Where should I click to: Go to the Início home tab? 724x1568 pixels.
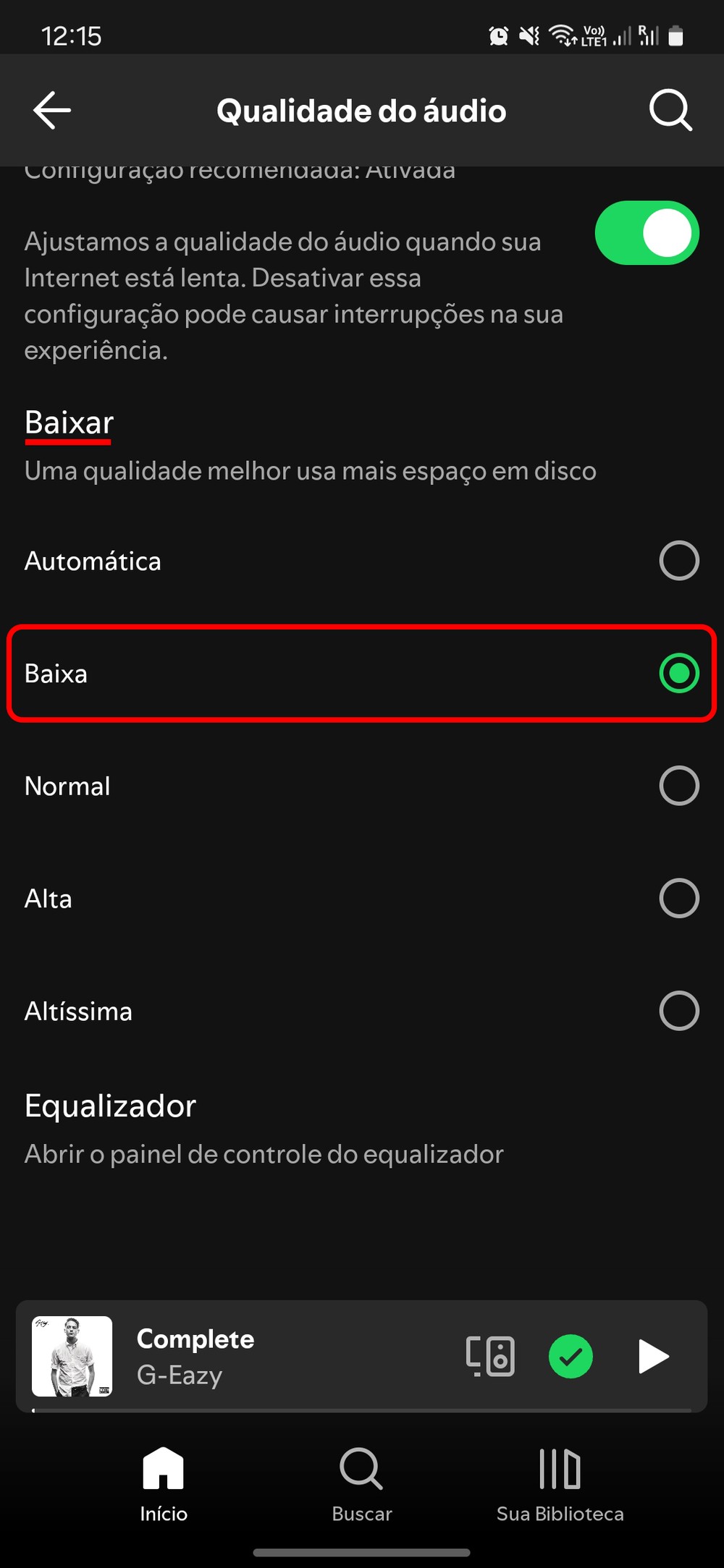(x=164, y=1483)
